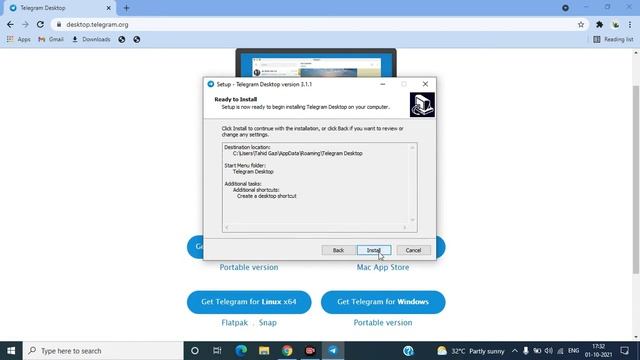
Task: Click the Chrome media control circle icon
Action: pyautogui.click(x=565, y=8)
